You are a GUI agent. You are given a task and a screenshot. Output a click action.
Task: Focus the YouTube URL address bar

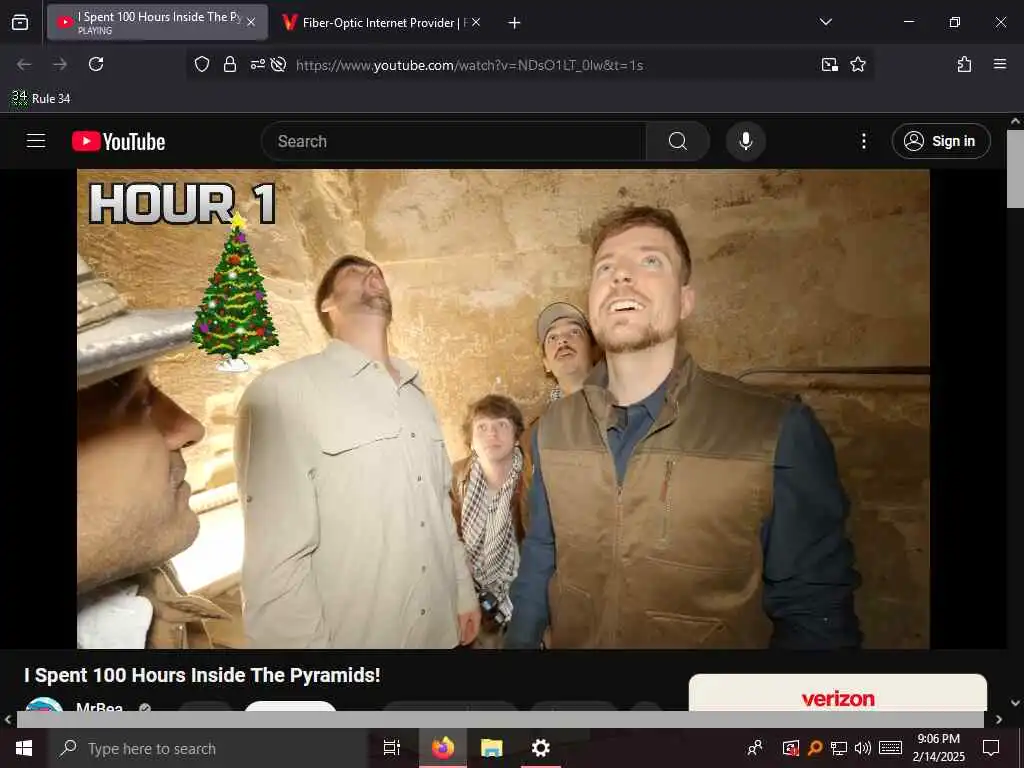470,65
